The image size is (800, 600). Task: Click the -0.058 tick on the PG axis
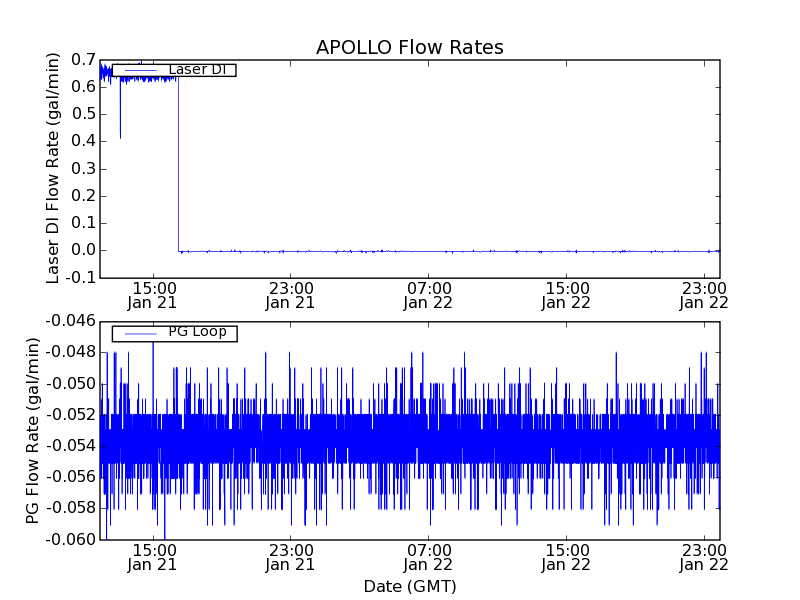(71, 508)
